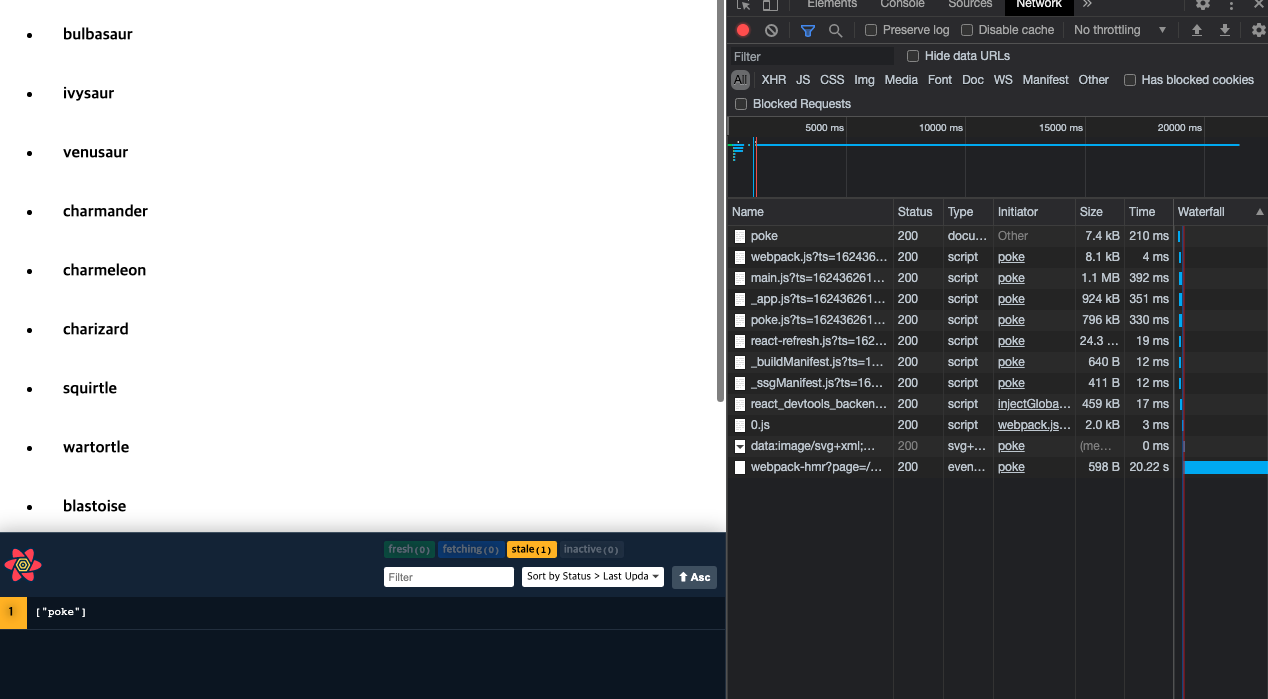Toggle the stale (1) status filter
The height and width of the screenshot is (699, 1268).
532,549
